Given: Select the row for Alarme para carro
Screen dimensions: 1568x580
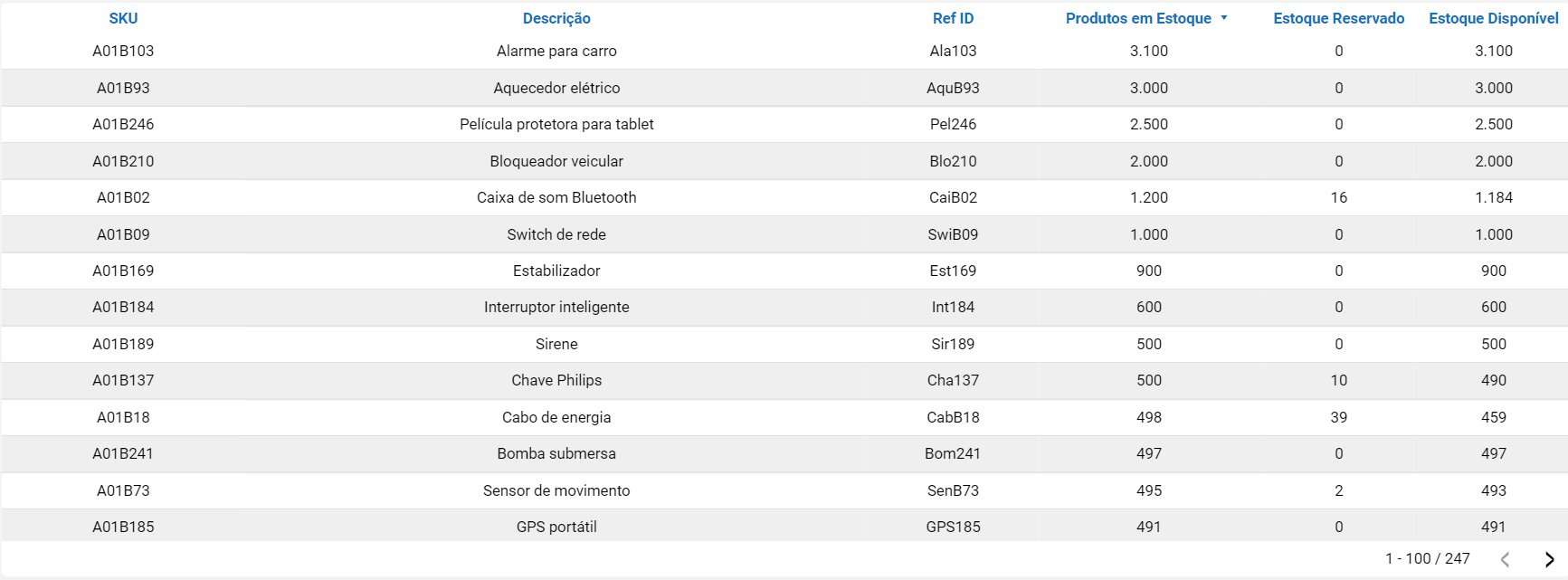Looking at the screenshot, I should coord(556,51).
